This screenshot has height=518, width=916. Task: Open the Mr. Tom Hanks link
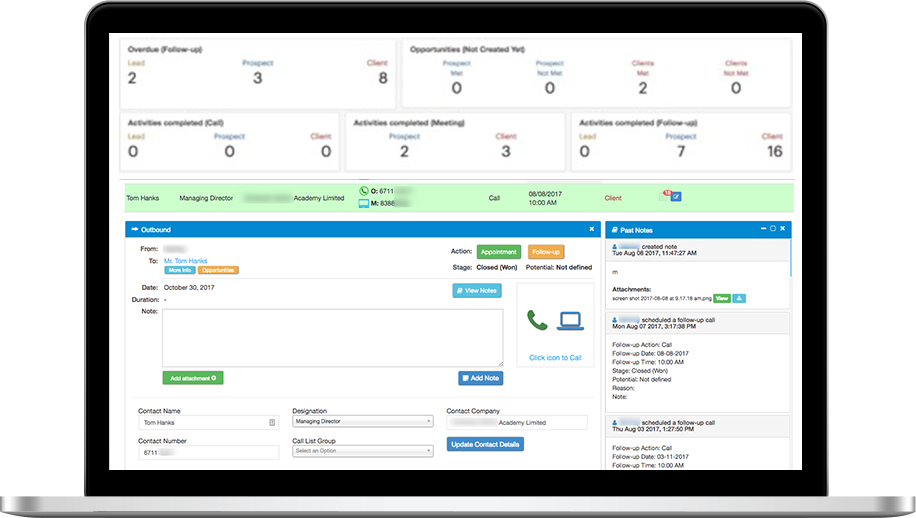click(186, 260)
